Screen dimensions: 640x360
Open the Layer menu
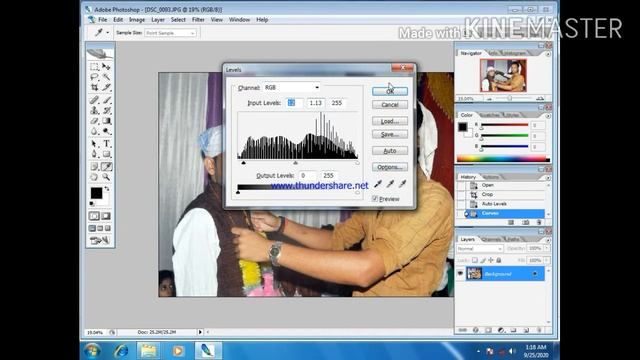[158, 20]
